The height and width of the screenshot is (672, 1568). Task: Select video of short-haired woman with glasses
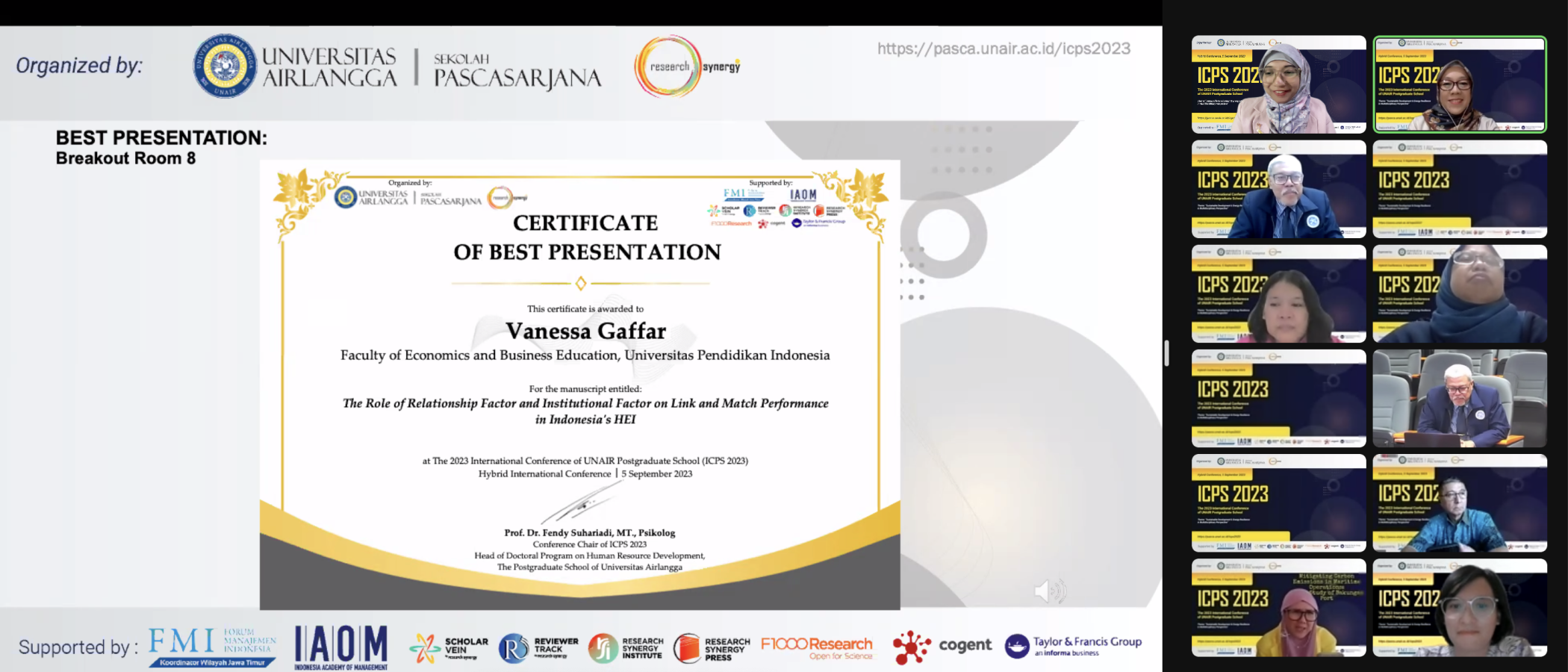[x=1460, y=607]
